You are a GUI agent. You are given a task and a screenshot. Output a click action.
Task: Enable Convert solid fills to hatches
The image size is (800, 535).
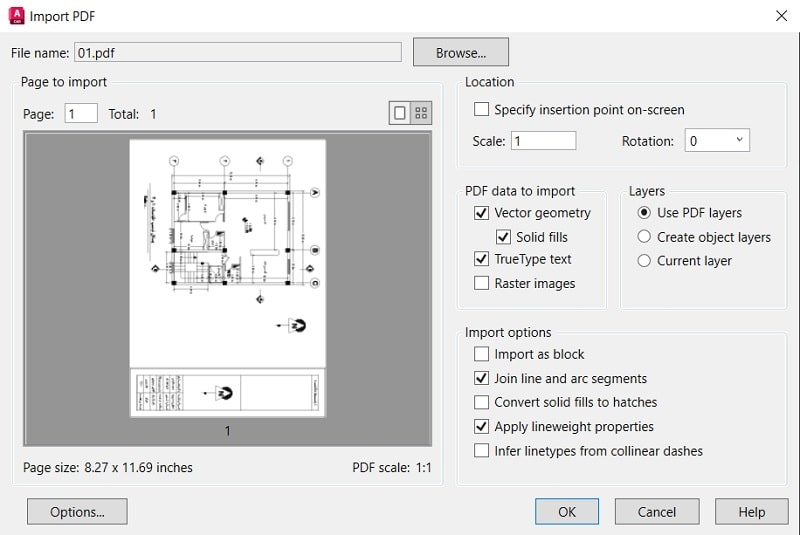[x=482, y=402]
